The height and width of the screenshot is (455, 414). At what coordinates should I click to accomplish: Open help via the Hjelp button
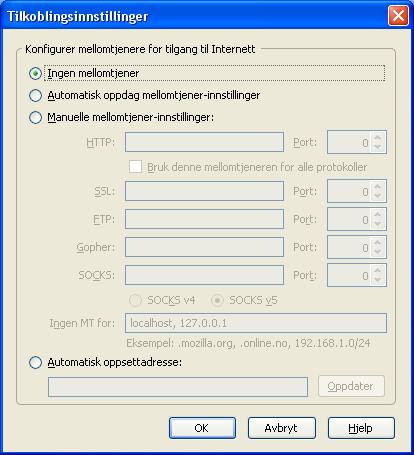click(x=361, y=428)
